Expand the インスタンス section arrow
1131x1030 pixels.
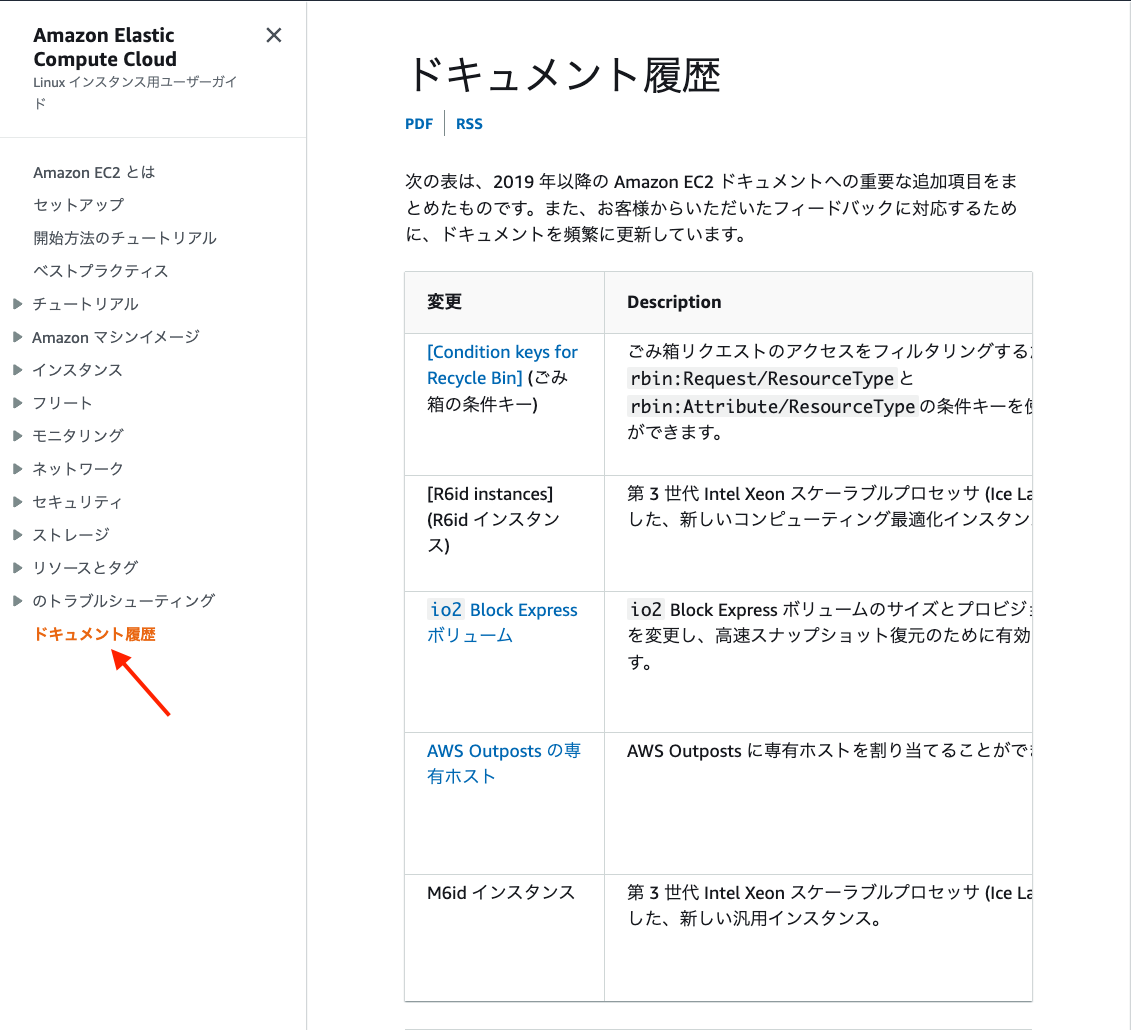pos(18,370)
